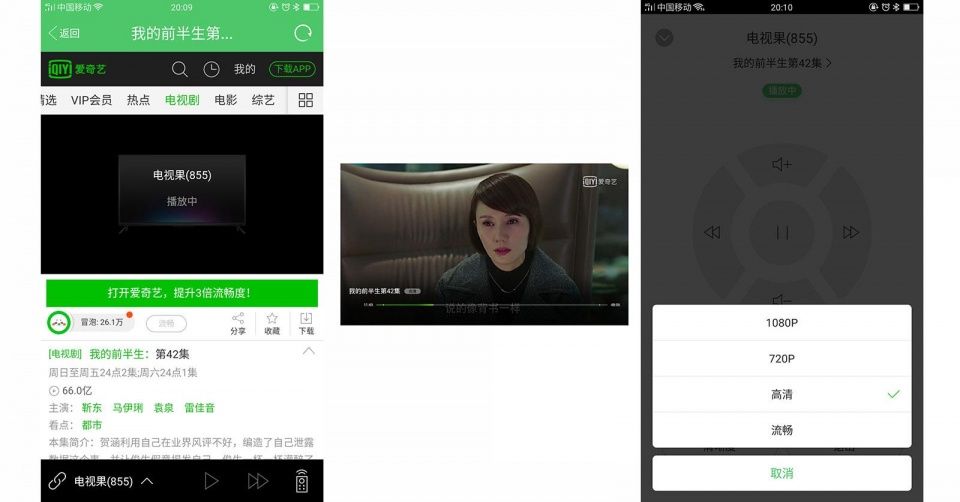
Task: Tap fast-forward icon on remote dial
Action: [x=851, y=232]
